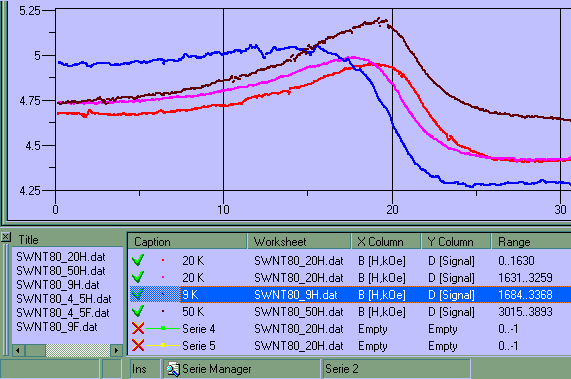Image resolution: width=571 pixels, height=379 pixels.
Task: Click the Serie Manager status bar label
Action: click(217, 369)
